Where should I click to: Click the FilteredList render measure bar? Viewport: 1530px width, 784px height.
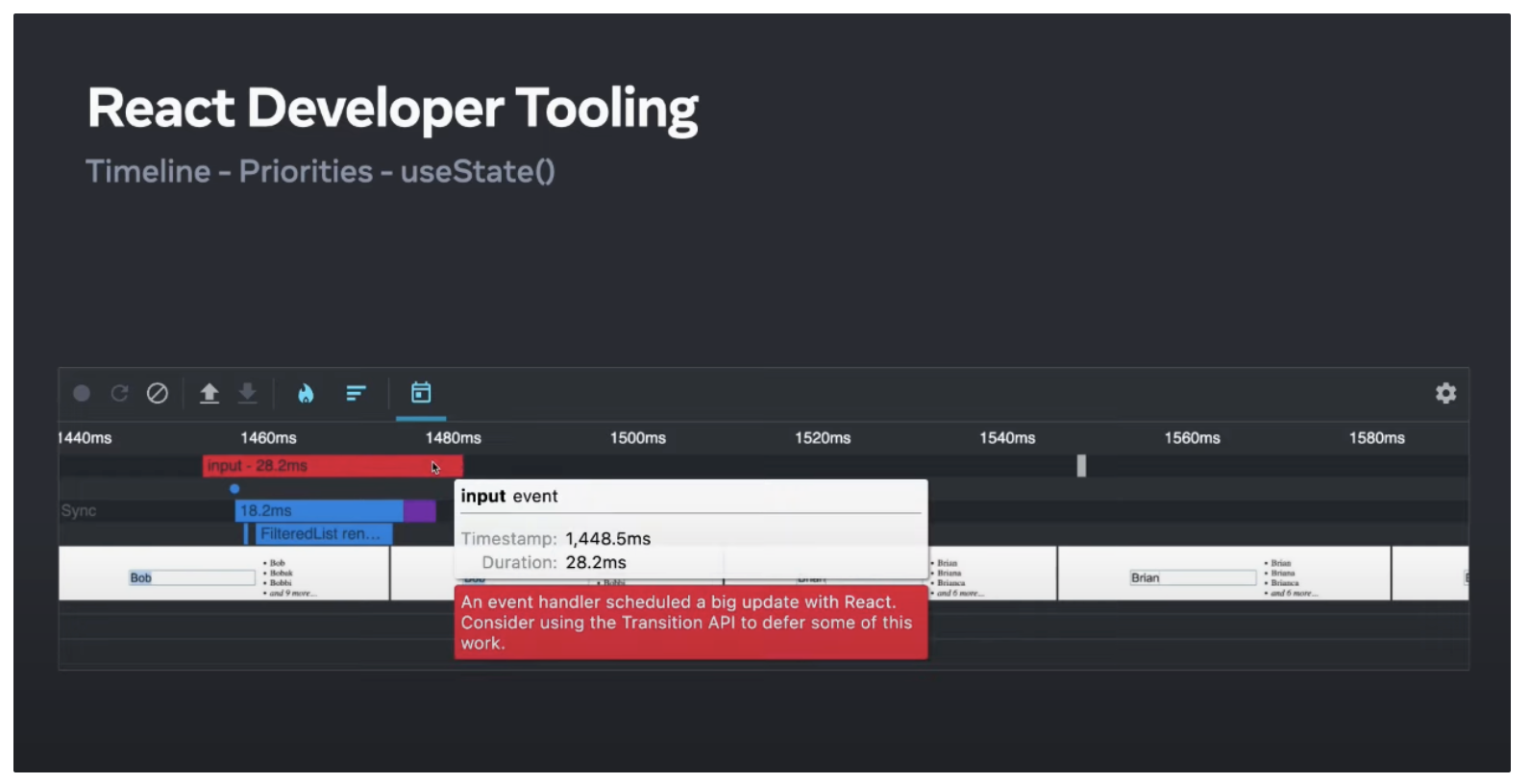(322, 533)
